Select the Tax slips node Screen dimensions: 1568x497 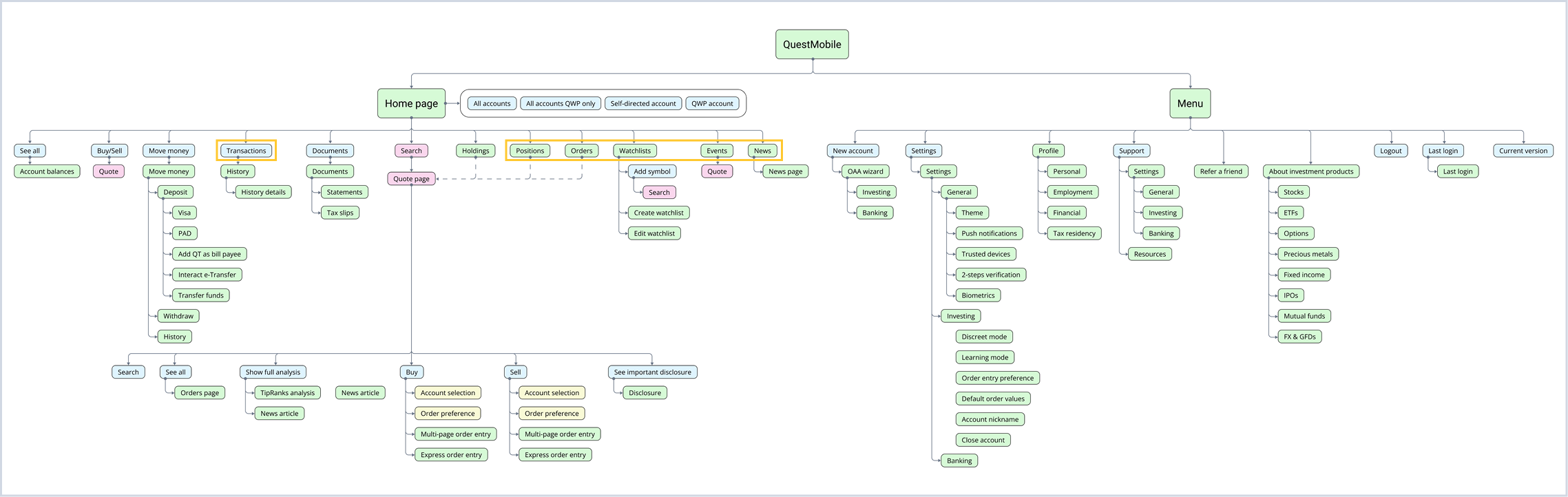(339, 213)
